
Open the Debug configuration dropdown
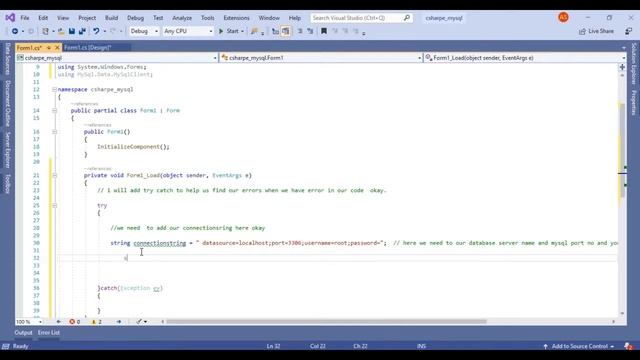point(144,31)
